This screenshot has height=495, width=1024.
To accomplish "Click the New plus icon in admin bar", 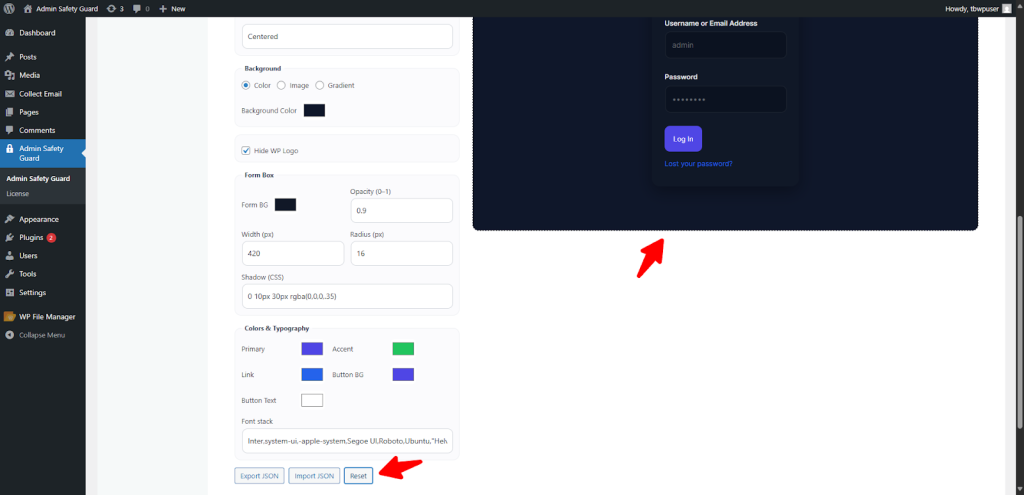I will (x=164, y=8).
